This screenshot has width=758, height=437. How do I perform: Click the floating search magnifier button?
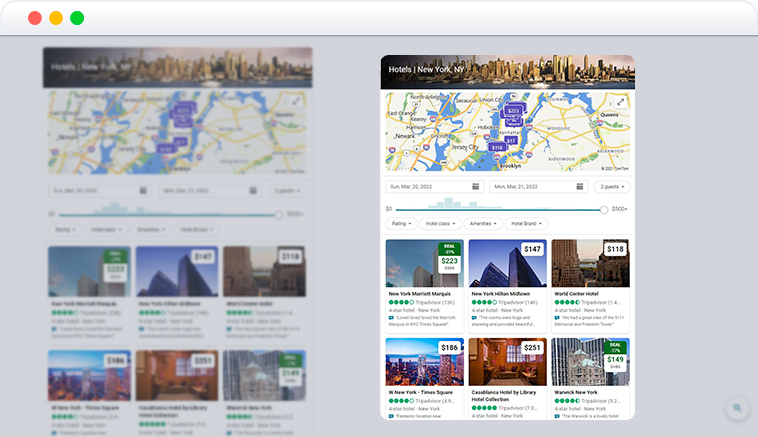pos(737,408)
